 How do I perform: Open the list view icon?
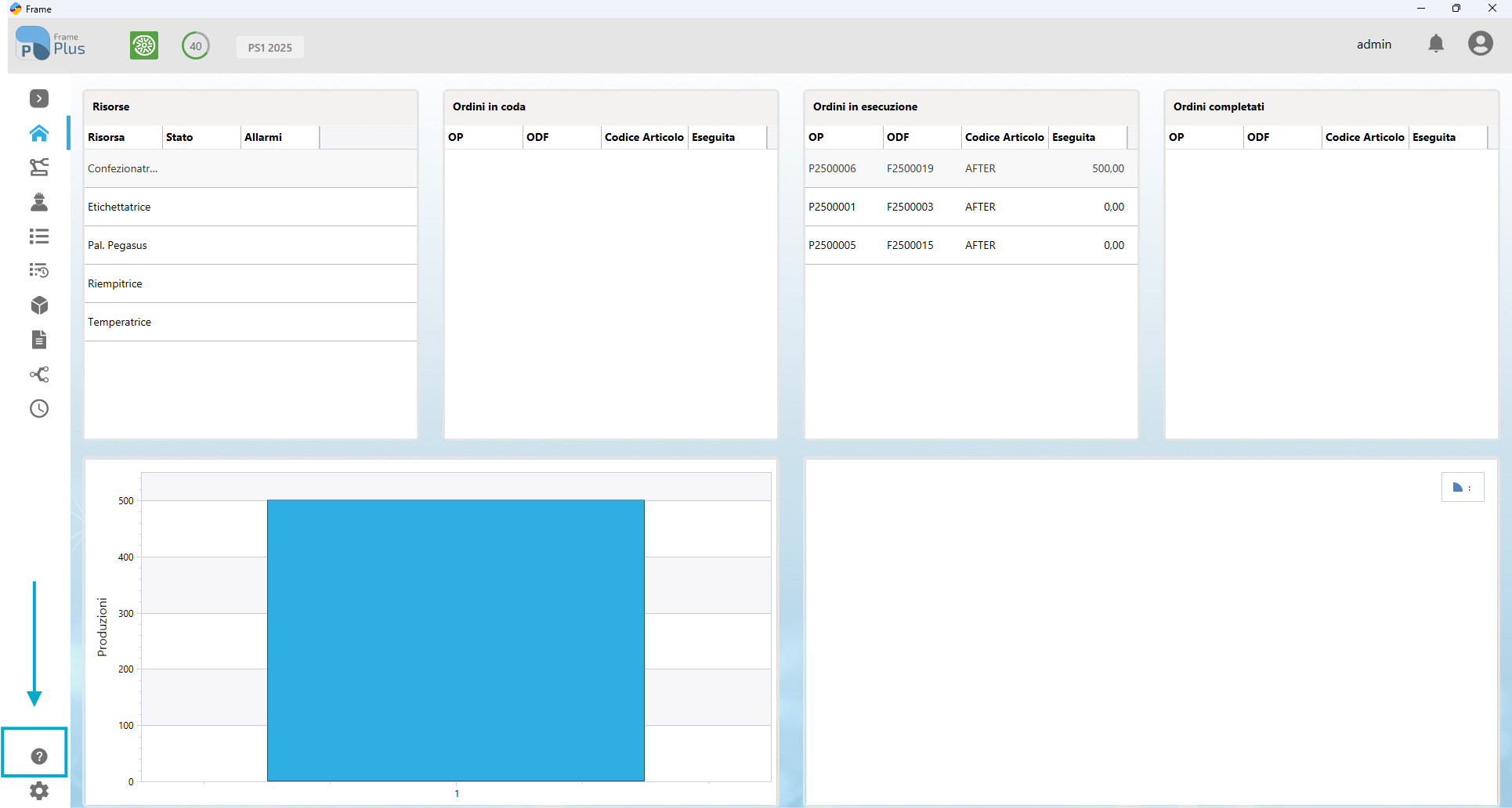pos(39,236)
